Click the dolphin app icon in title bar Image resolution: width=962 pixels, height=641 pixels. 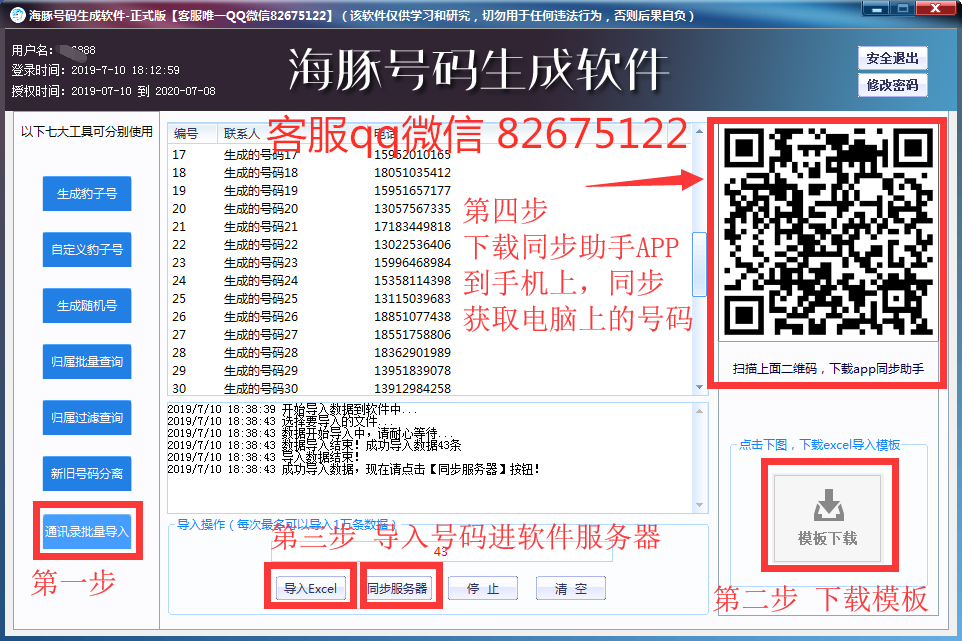click(x=17, y=15)
